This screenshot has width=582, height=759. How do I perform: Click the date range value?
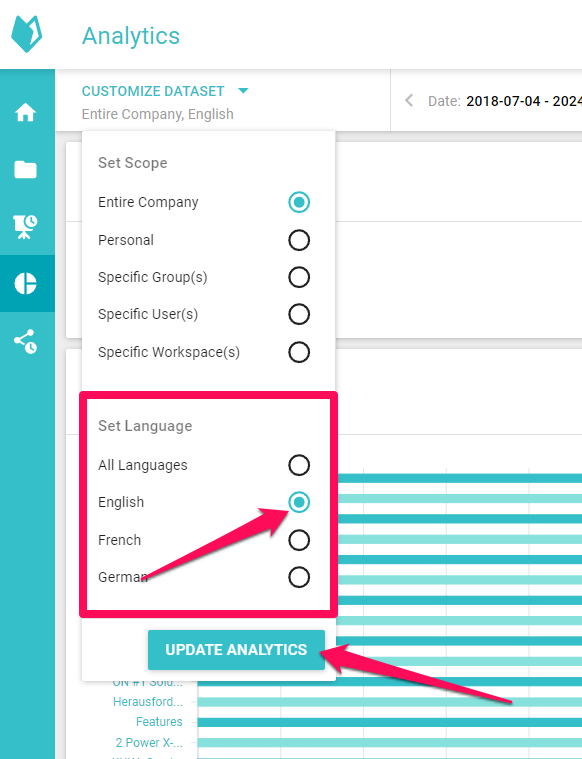pos(524,101)
